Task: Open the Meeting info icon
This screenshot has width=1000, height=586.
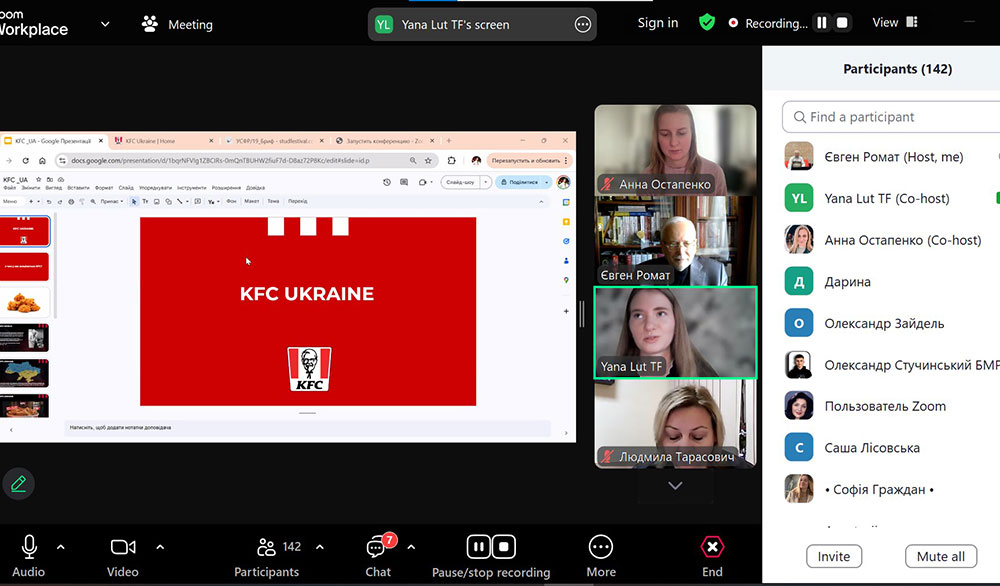Action: (x=150, y=24)
